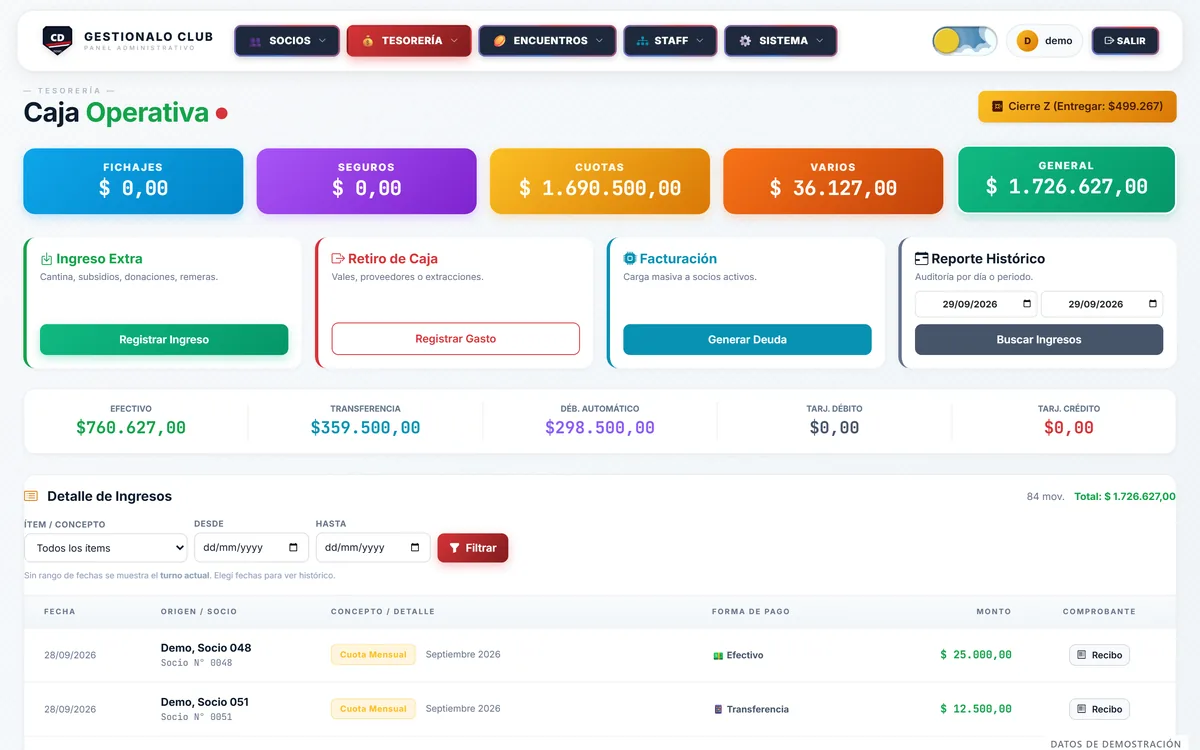Open the Socios menu
Image resolution: width=1200 pixels, height=750 pixels.
click(x=287, y=41)
